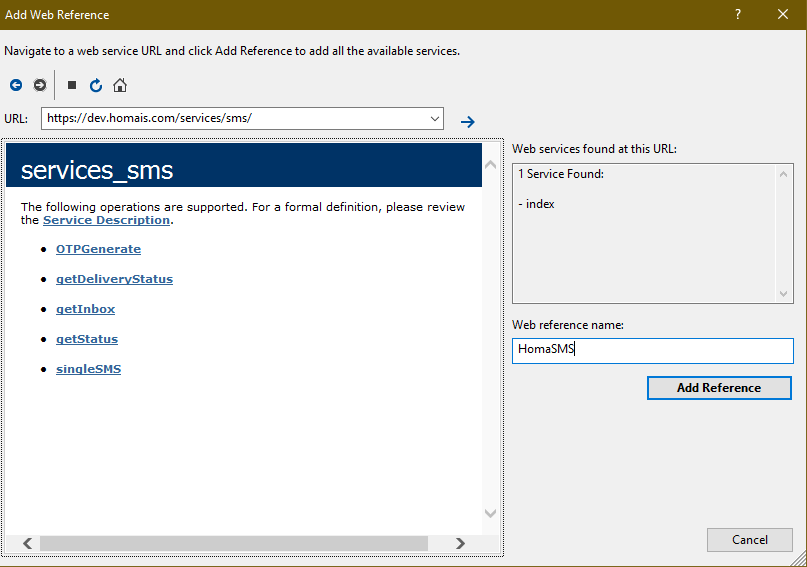This screenshot has width=807, height=567.
Task: Click the blue Go arrow next to URL
Action: (x=468, y=122)
